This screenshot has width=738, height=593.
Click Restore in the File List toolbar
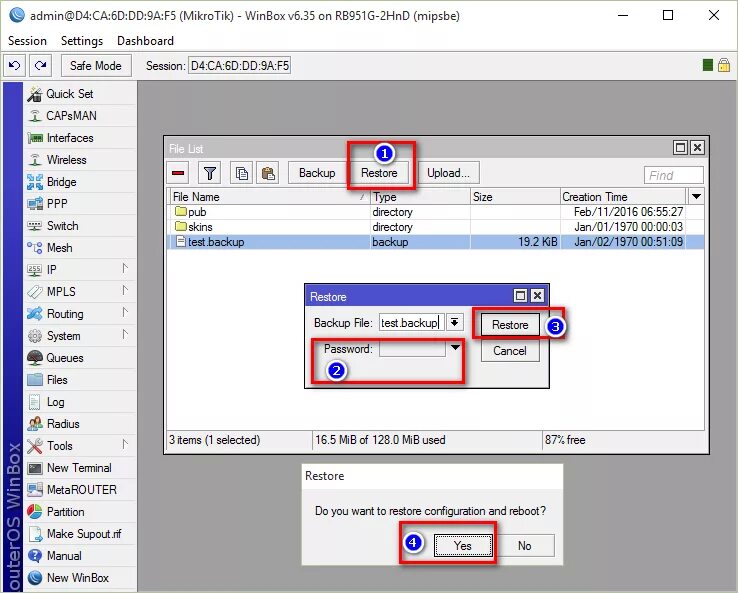(379, 173)
